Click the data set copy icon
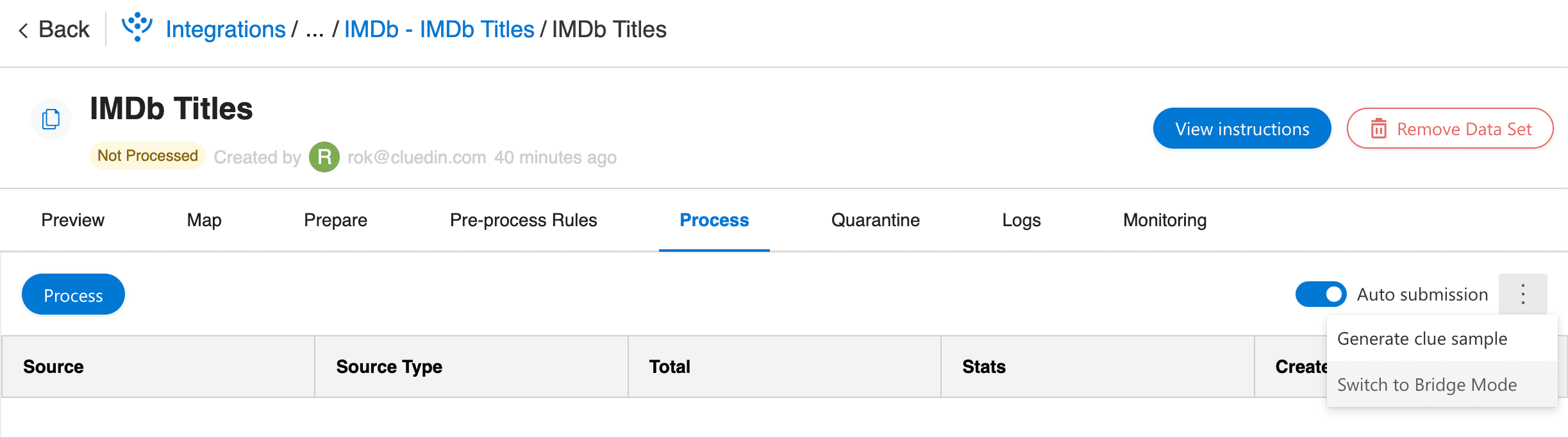 [51, 119]
